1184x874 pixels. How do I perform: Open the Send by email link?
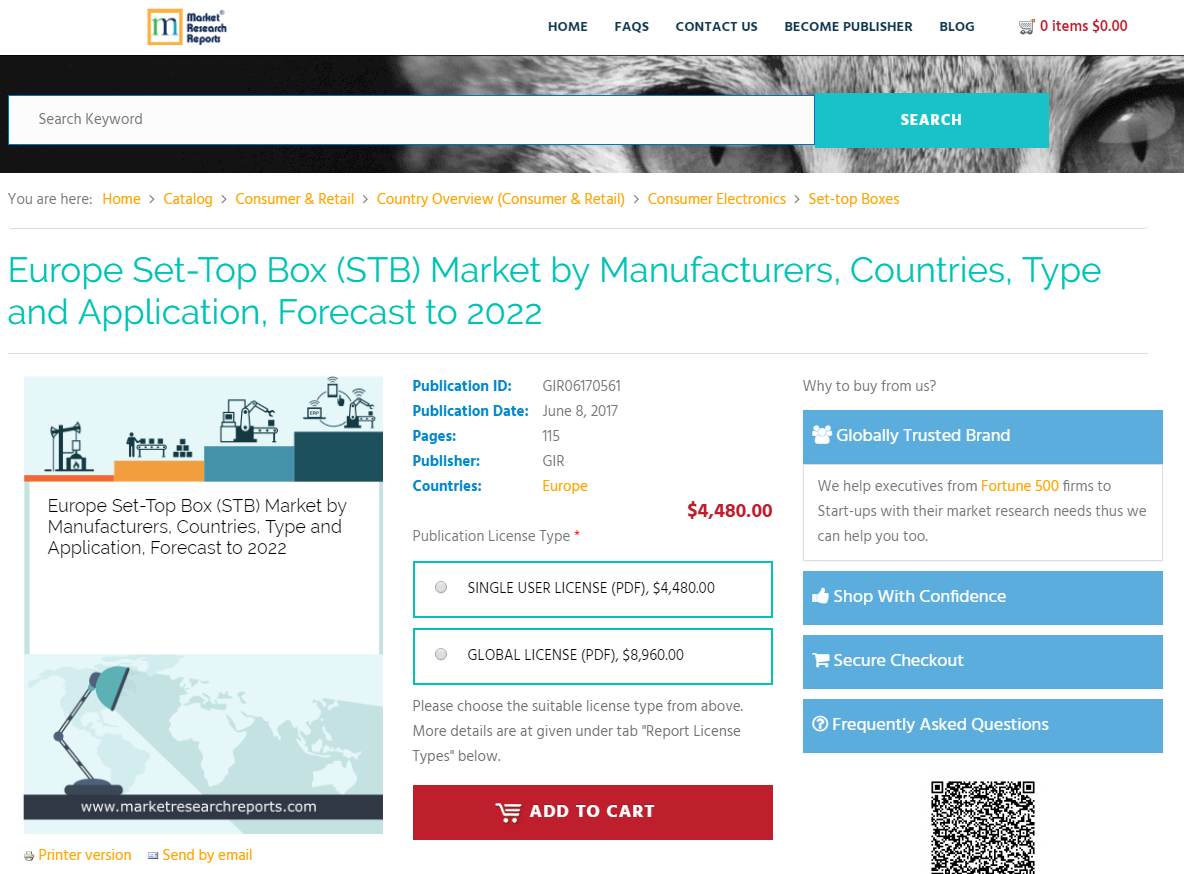207,855
